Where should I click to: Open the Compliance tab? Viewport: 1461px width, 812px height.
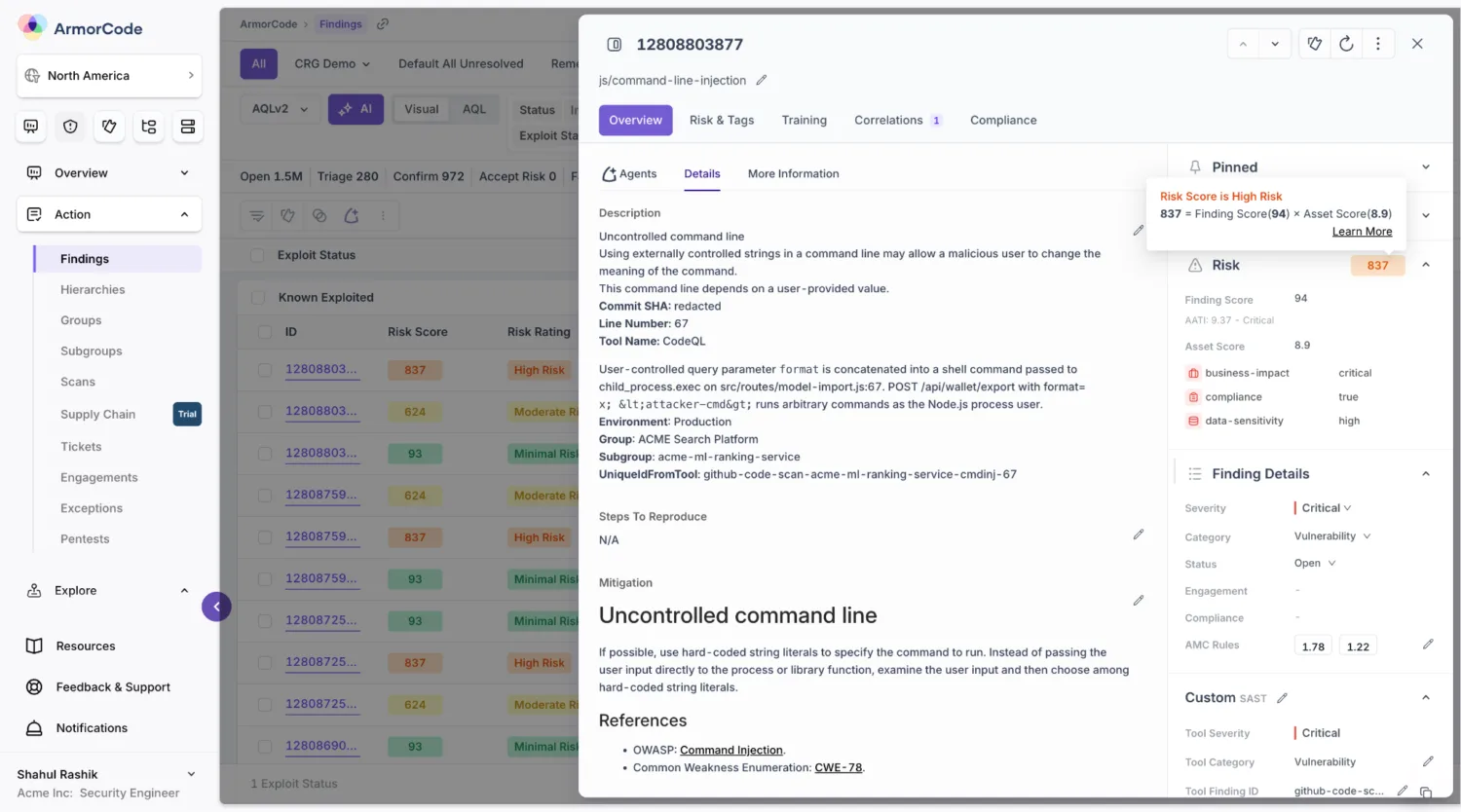click(1003, 121)
